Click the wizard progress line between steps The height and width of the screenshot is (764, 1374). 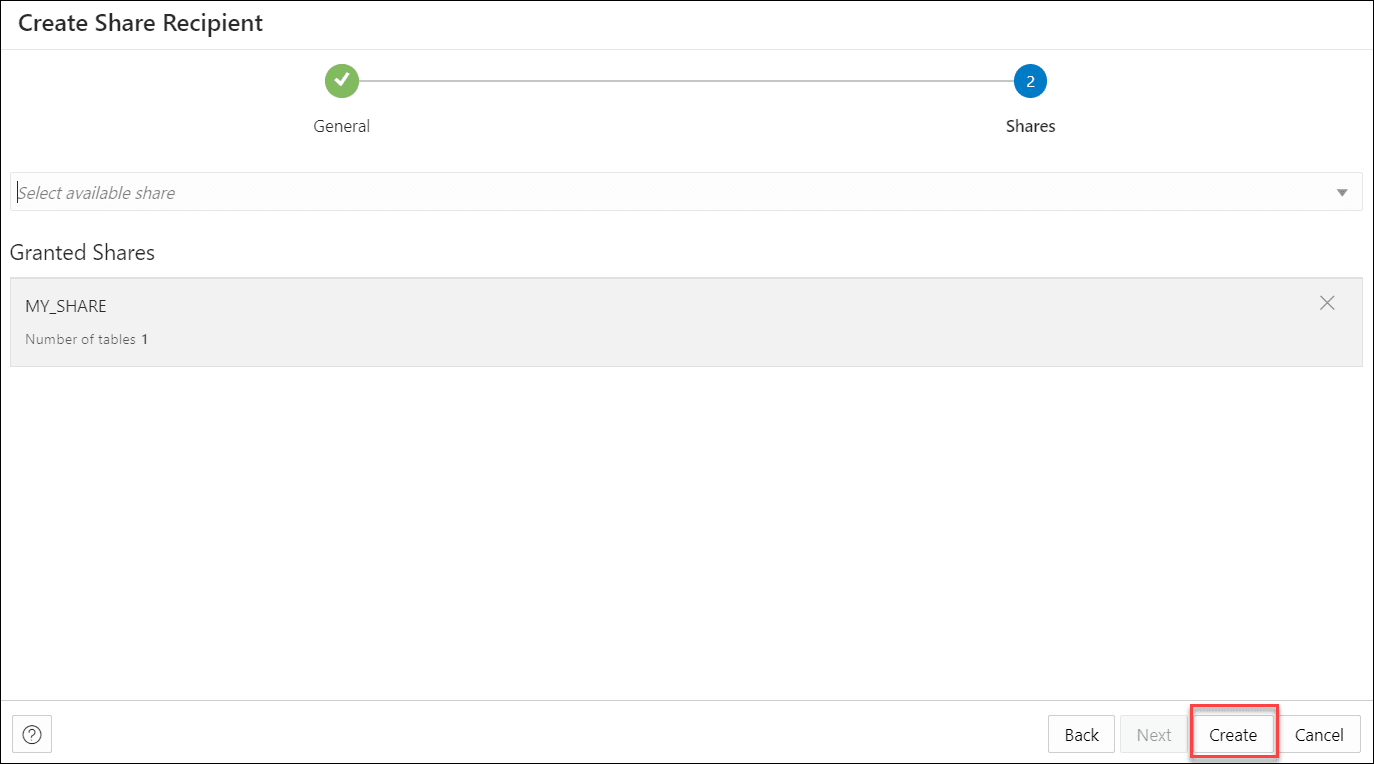tap(686, 81)
